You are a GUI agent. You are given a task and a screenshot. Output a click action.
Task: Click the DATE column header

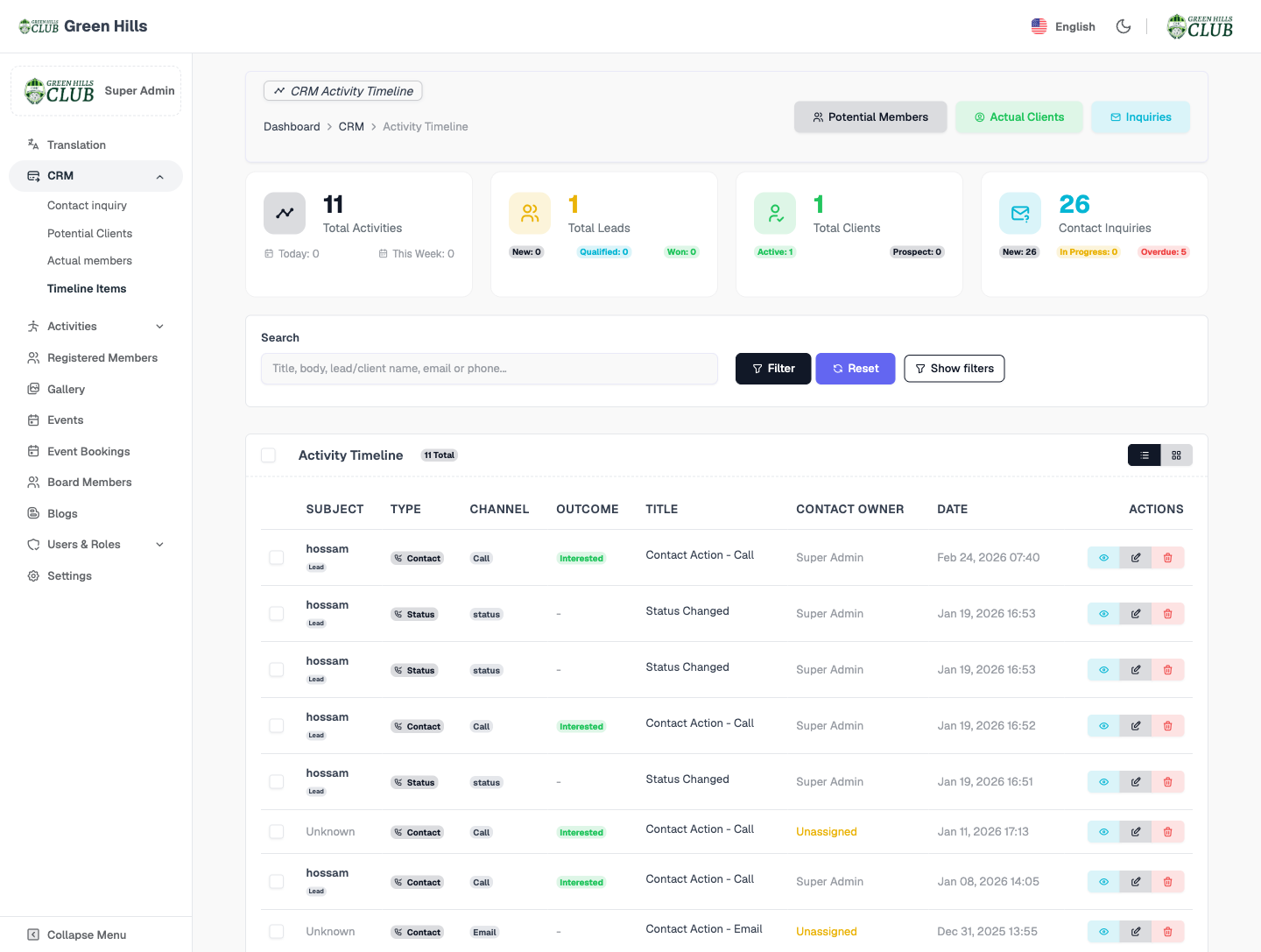click(x=953, y=509)
